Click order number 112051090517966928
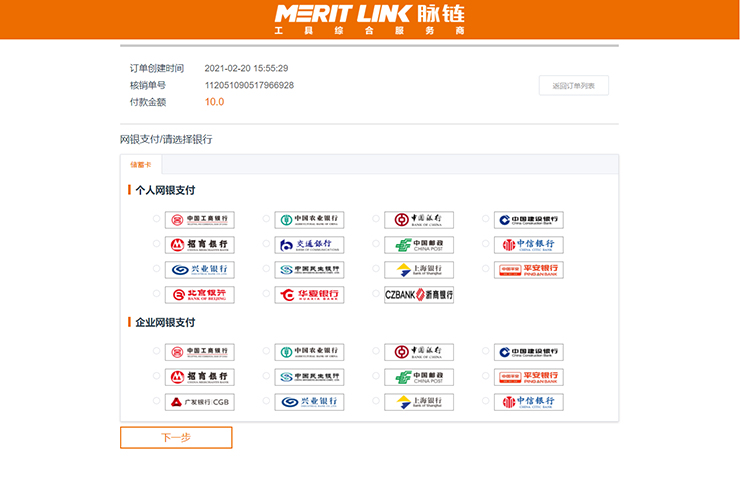Image resolution: width=740 pixels, height=480 pixels. click(249, 85)
